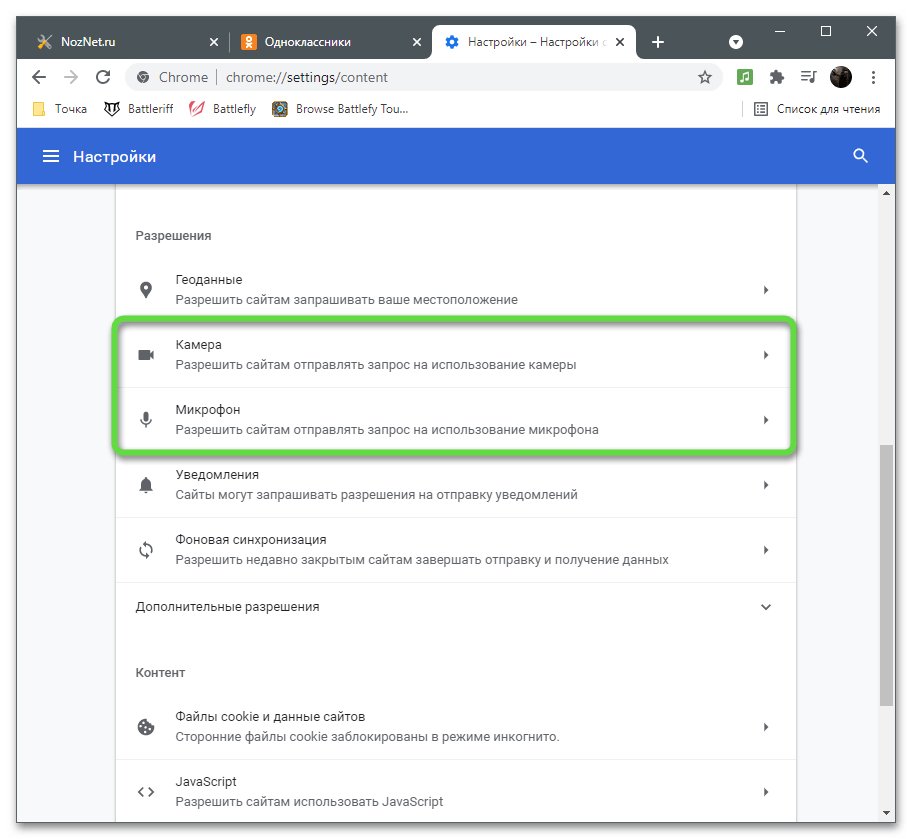Viewport: 912px width, 839px height.
Task: Open the media control playlist icon
Action: [808, 77]
